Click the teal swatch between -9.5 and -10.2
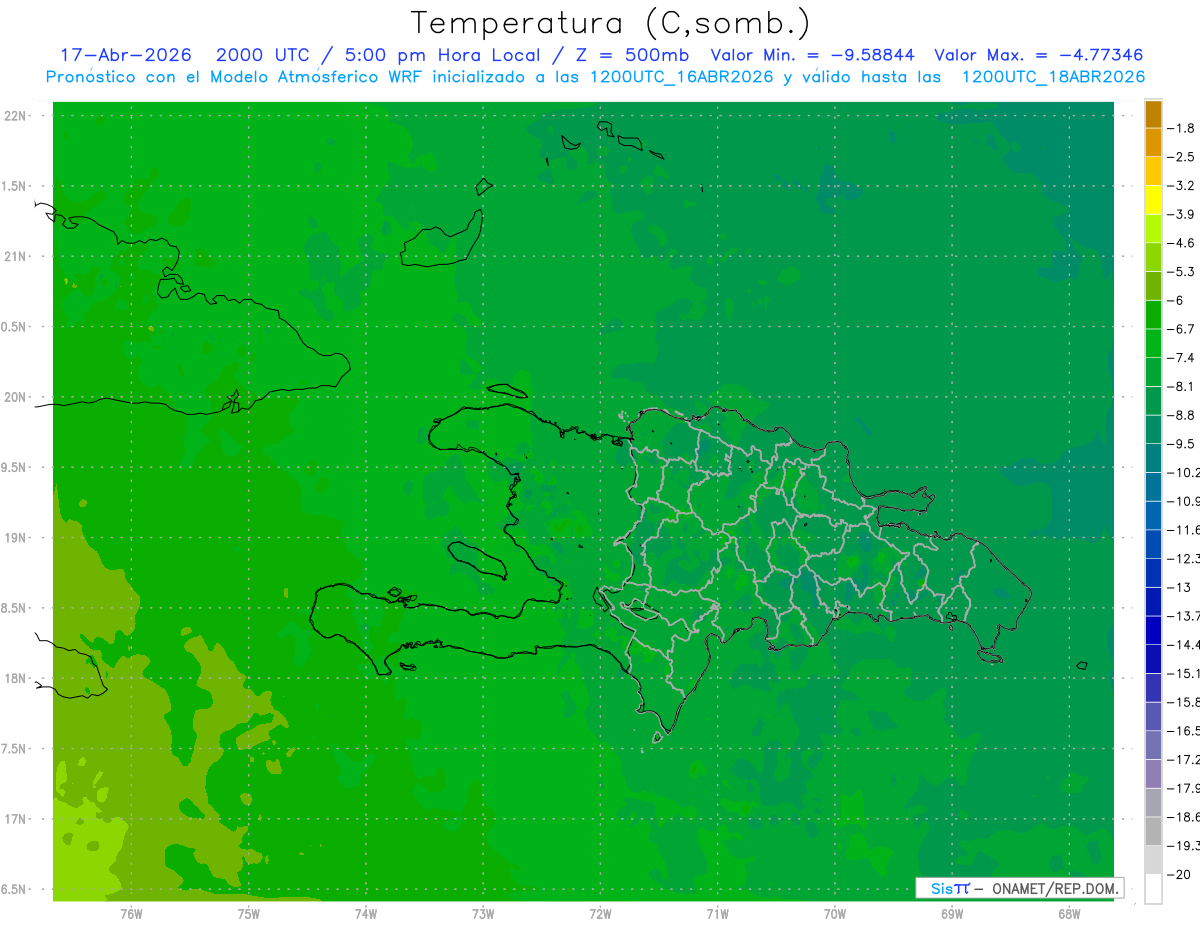1200x927 pixels. (x=1153, y=458)
